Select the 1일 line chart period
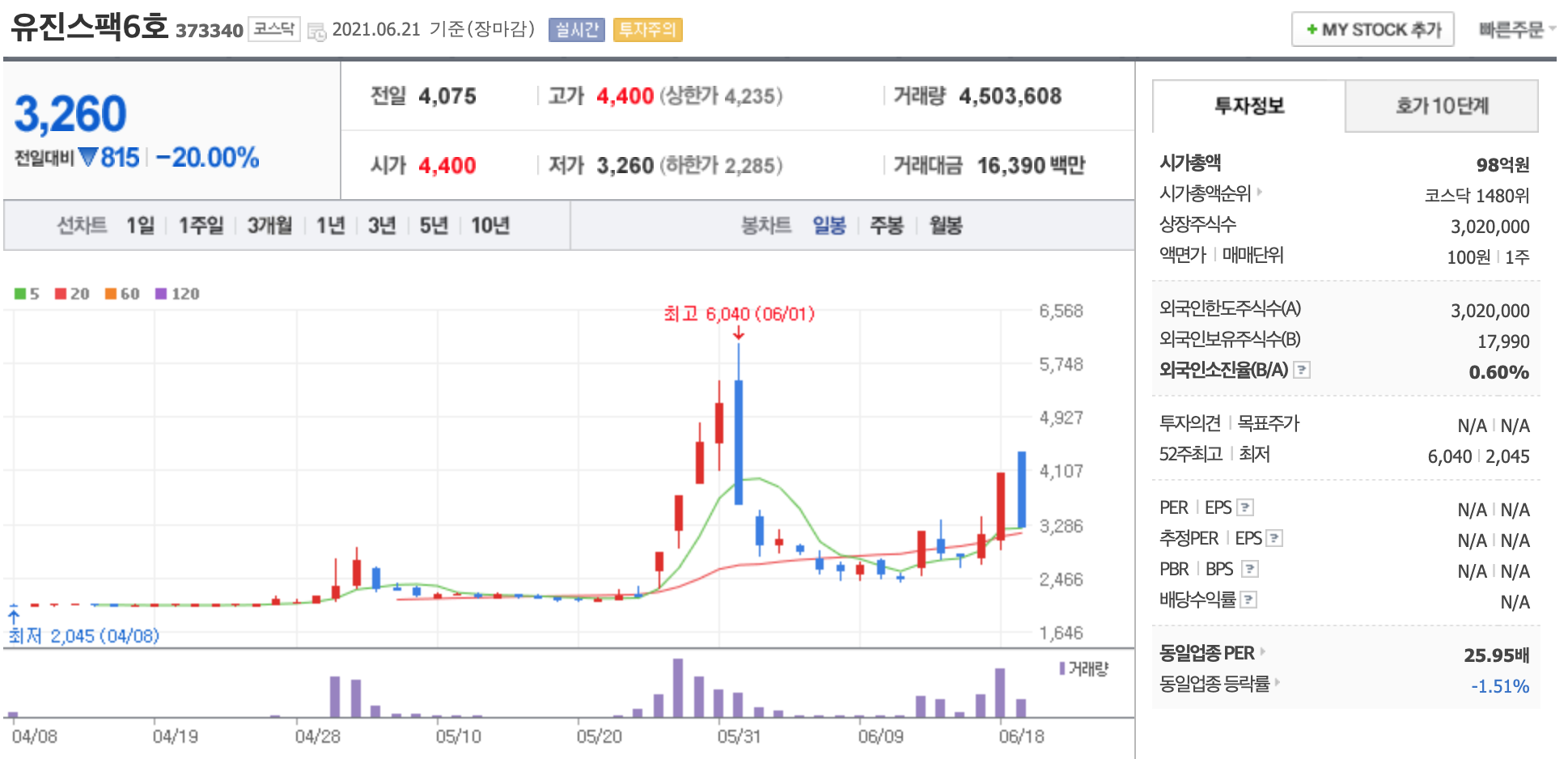Image resolution: width=1568 pixels, height=759 pixels. click(x=140, y=225)
